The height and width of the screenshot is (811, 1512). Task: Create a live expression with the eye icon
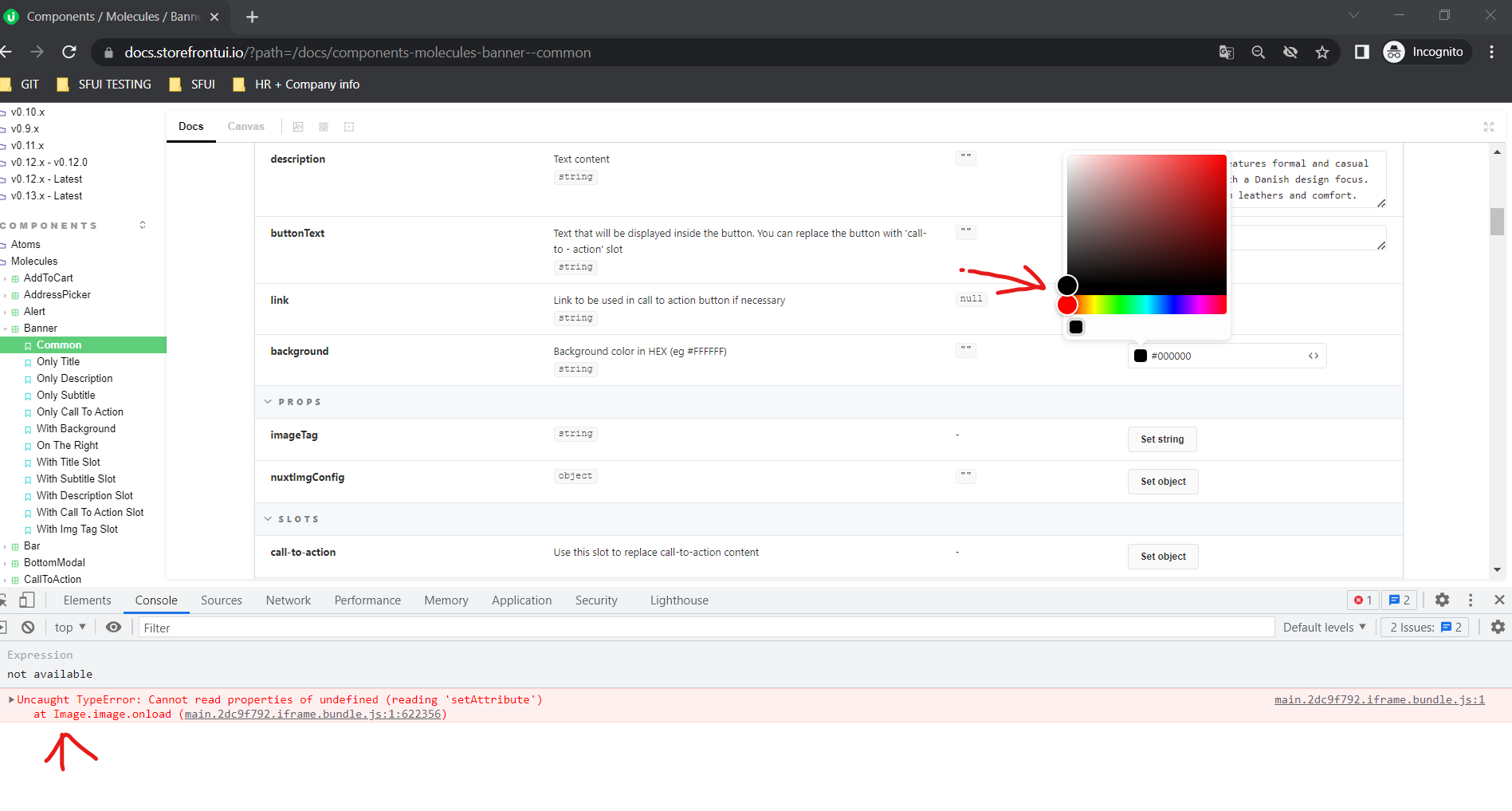(113, 627)
